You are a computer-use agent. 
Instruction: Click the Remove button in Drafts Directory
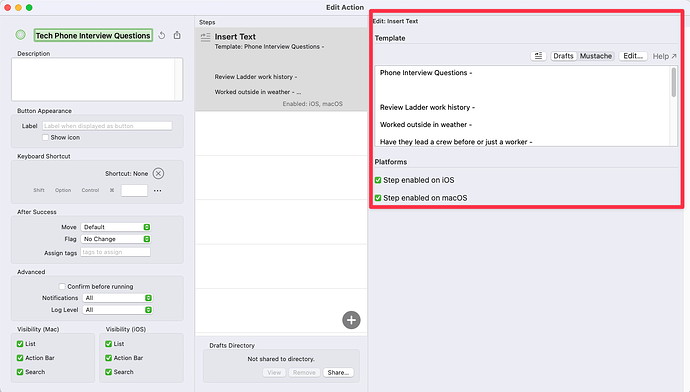pyautogui.click(x=304, y=372)
